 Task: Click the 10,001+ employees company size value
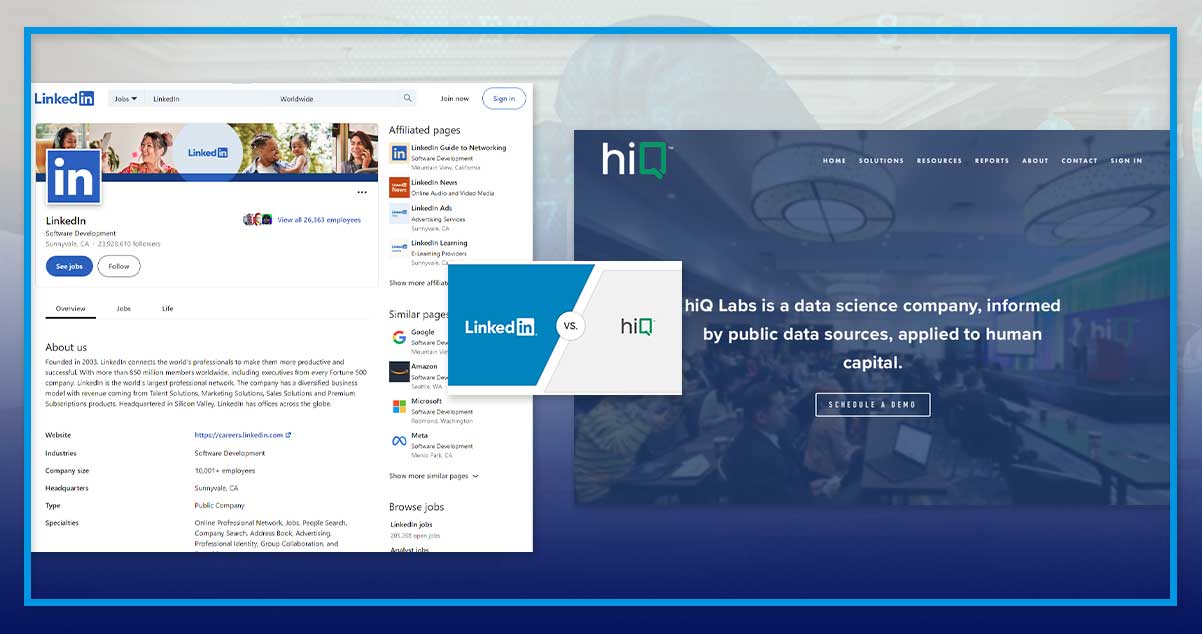(x=225, y=470)
